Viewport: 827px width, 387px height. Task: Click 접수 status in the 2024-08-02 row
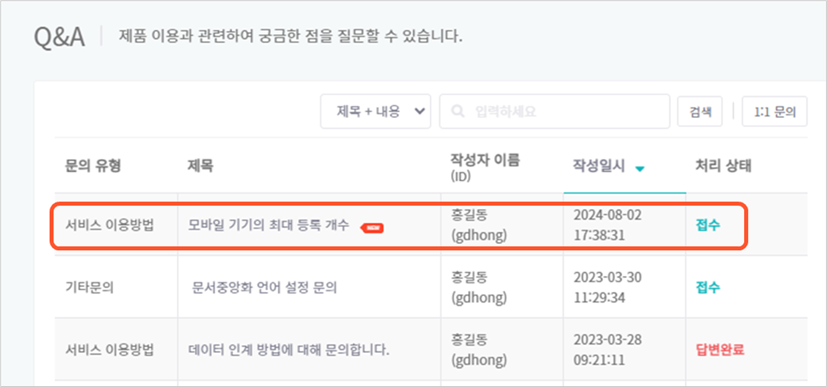click(x=708, y=226)
